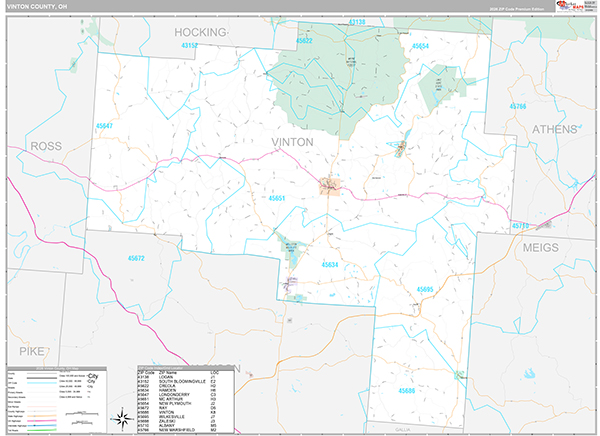Viewport: 600px width, 436px height.
Task: Click the 'GALLIA' county label at the map bottom
Action: 403,430
